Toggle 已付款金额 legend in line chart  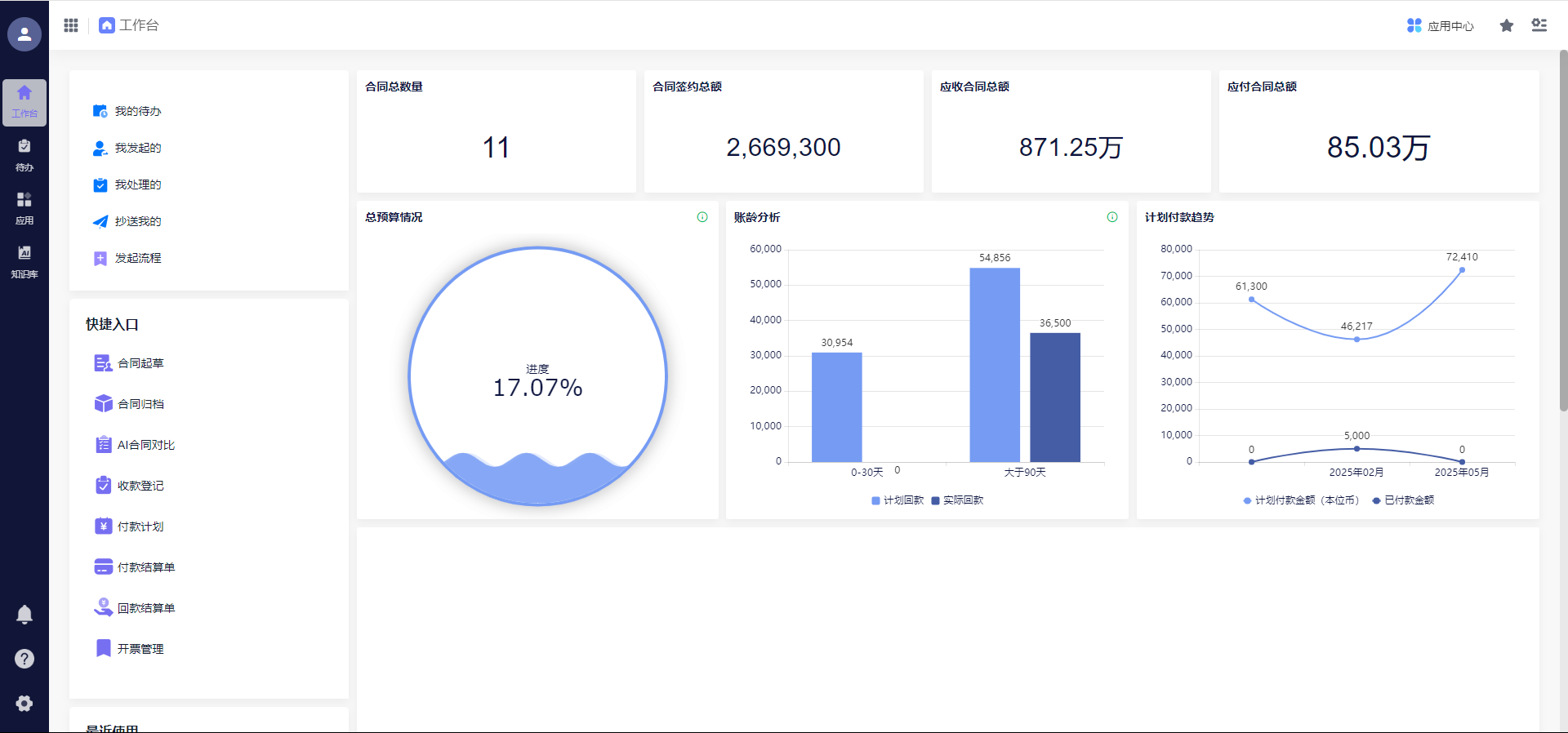coord(1403,500)
